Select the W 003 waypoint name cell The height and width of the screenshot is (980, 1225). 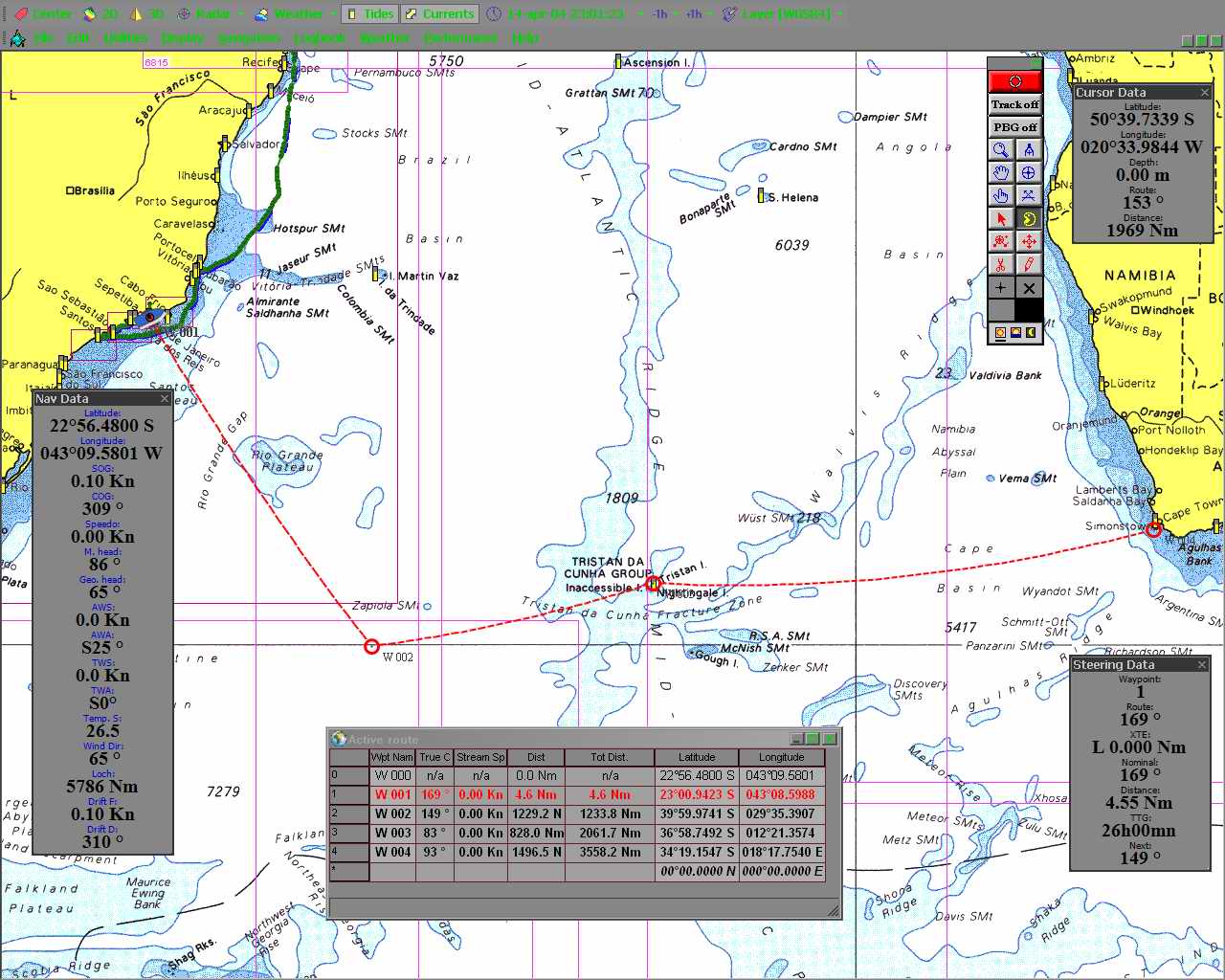393,833
